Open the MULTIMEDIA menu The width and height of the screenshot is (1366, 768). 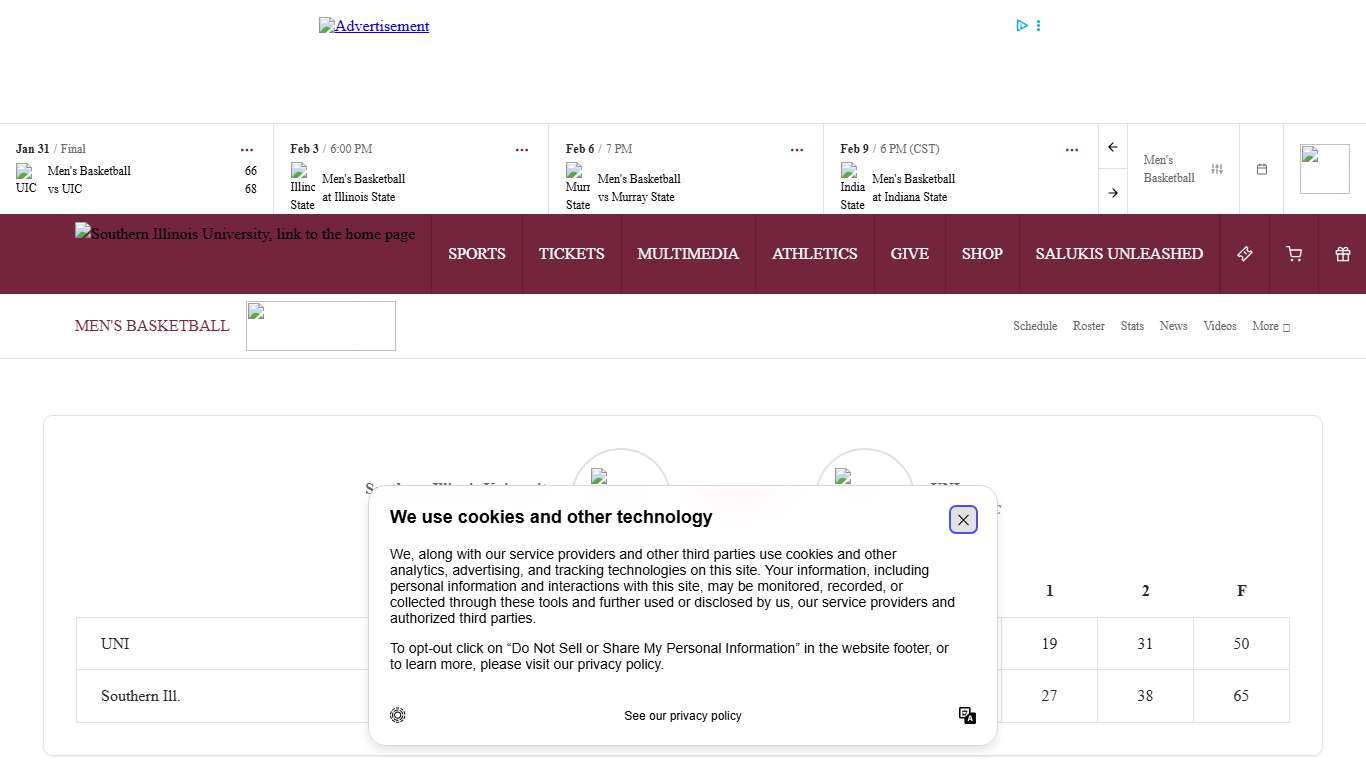pos(688,254)
